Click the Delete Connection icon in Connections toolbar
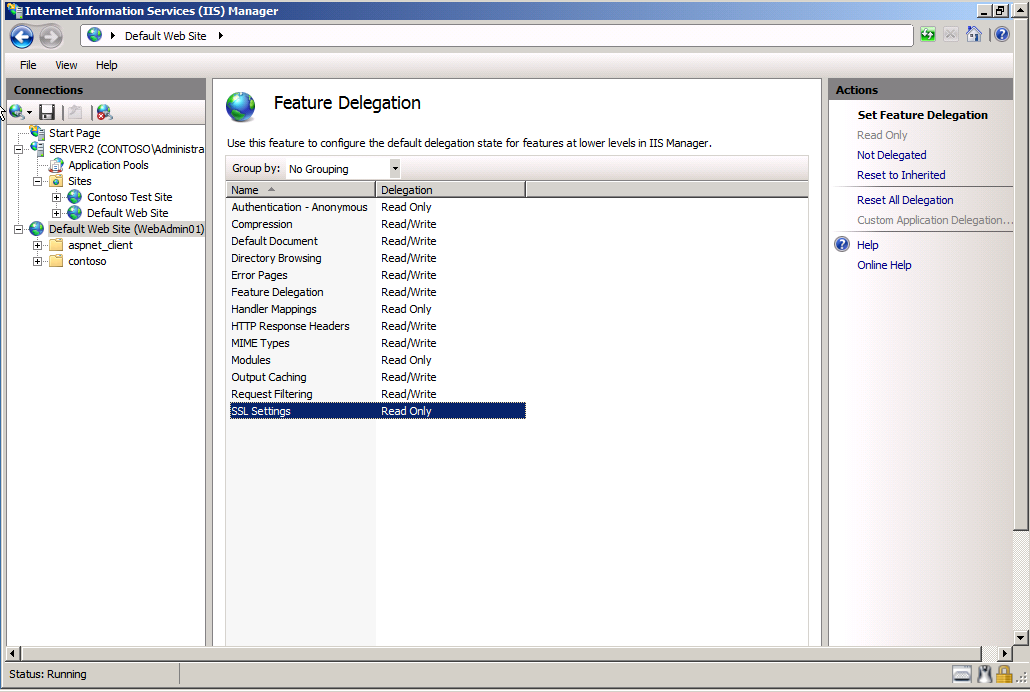This screenshot has width=1030, height=692. (104, 112)
